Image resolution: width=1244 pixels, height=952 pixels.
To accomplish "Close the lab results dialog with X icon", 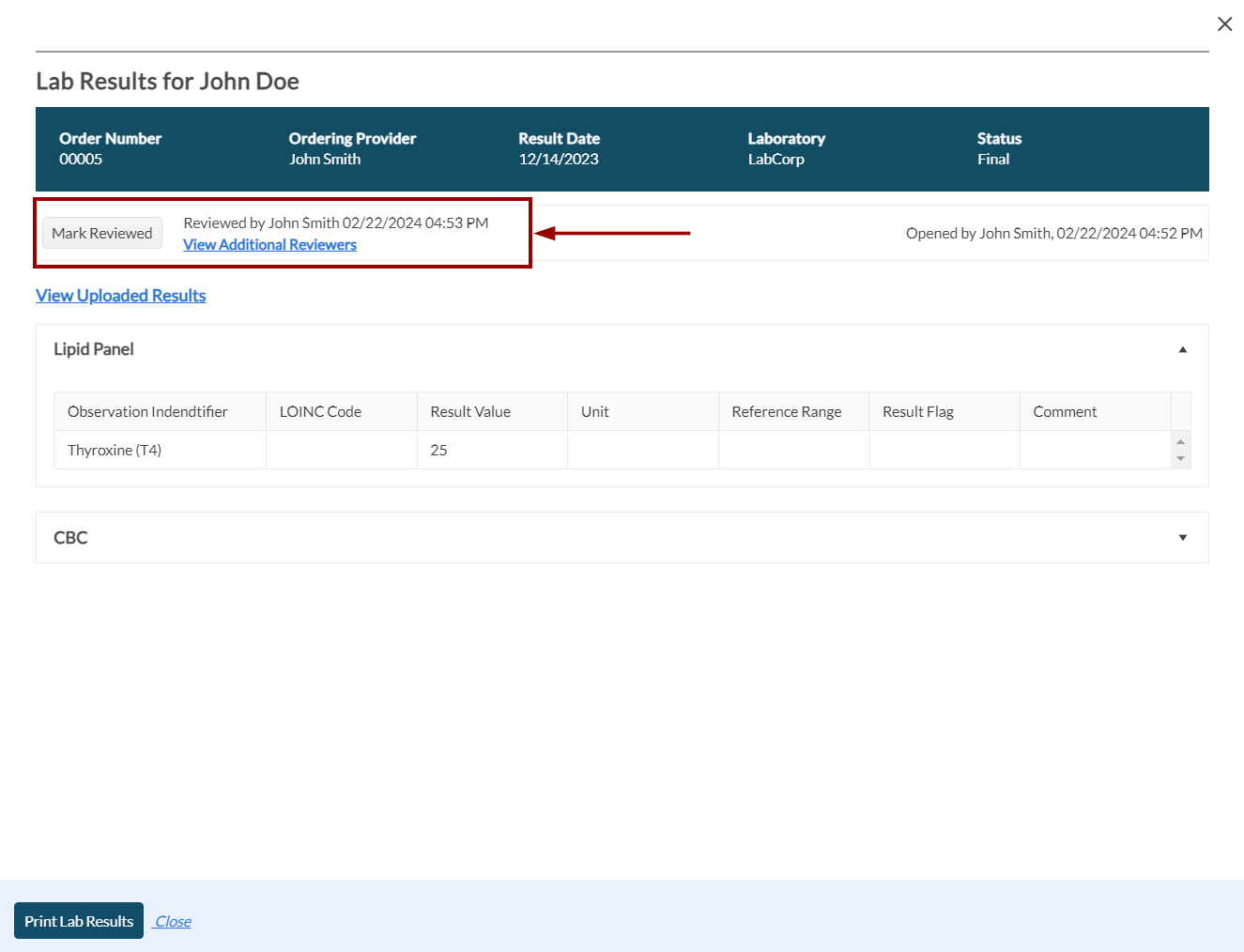I will pyautogui.click(x=1224, y=24).
